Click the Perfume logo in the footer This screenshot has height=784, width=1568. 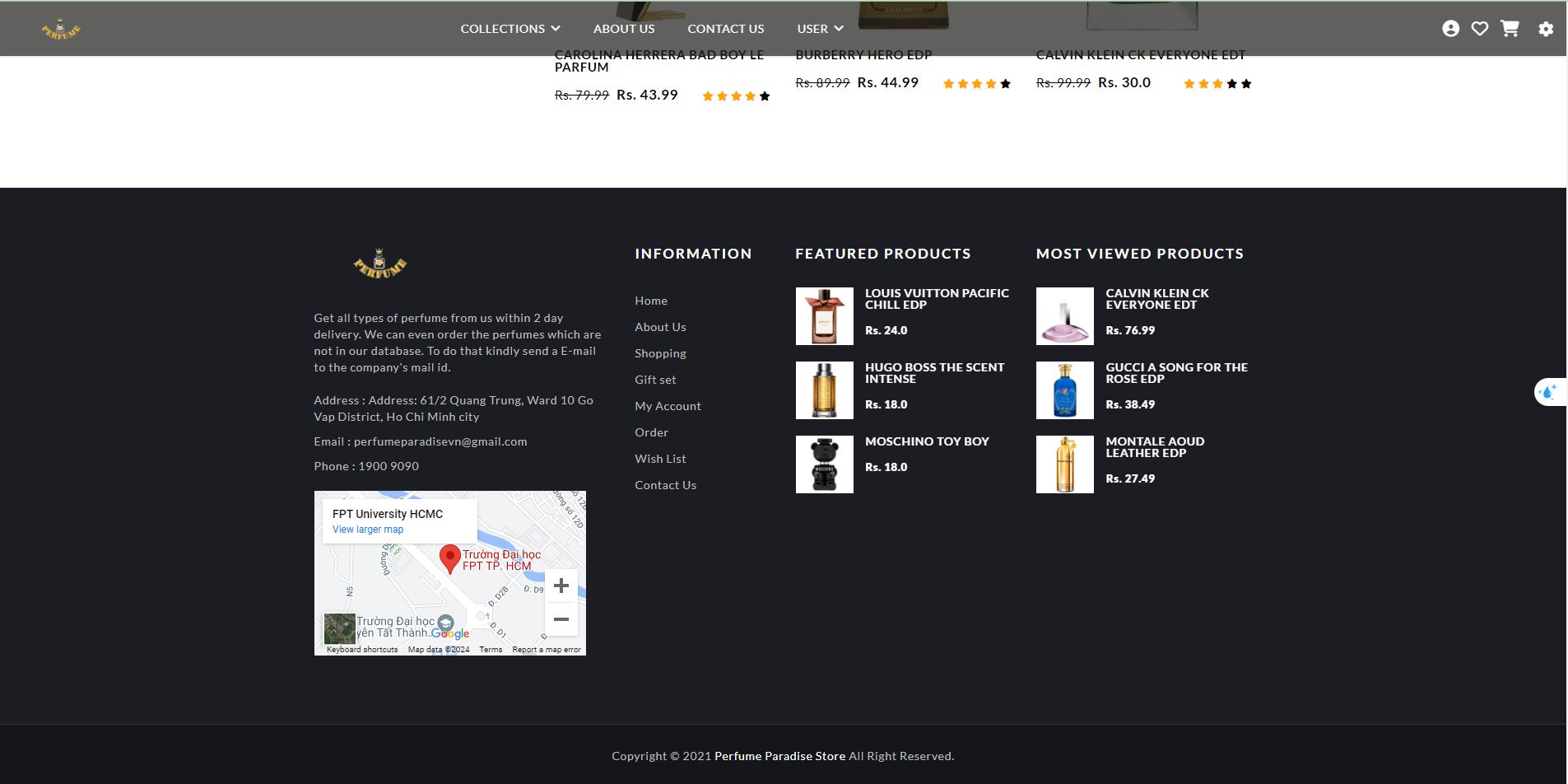pyautogui.click(x=379, y=263)
